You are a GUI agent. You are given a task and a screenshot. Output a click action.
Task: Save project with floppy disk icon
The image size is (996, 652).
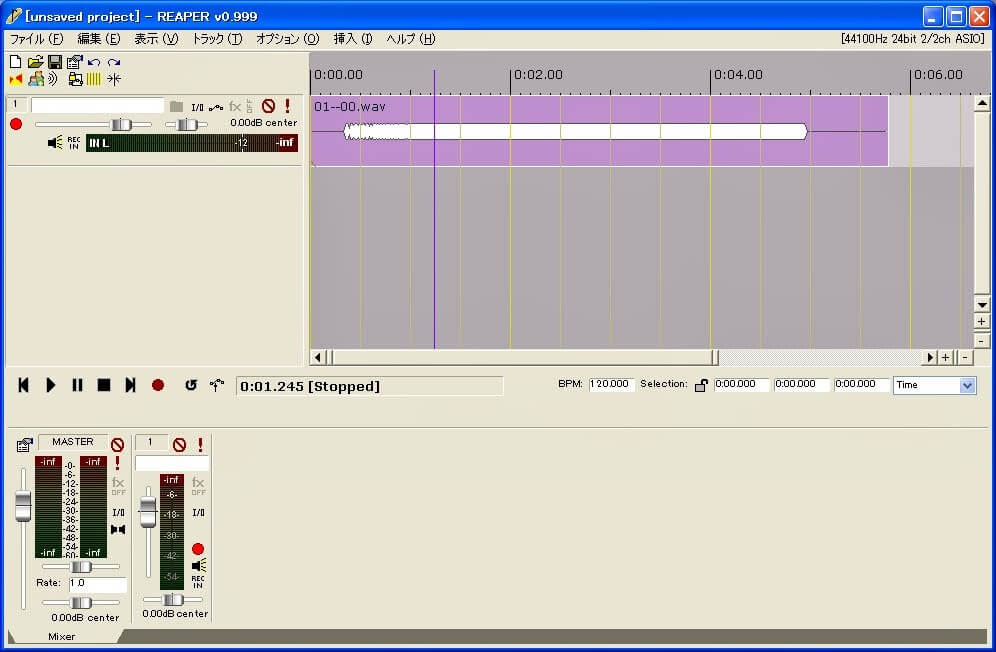tap(55, 62)
